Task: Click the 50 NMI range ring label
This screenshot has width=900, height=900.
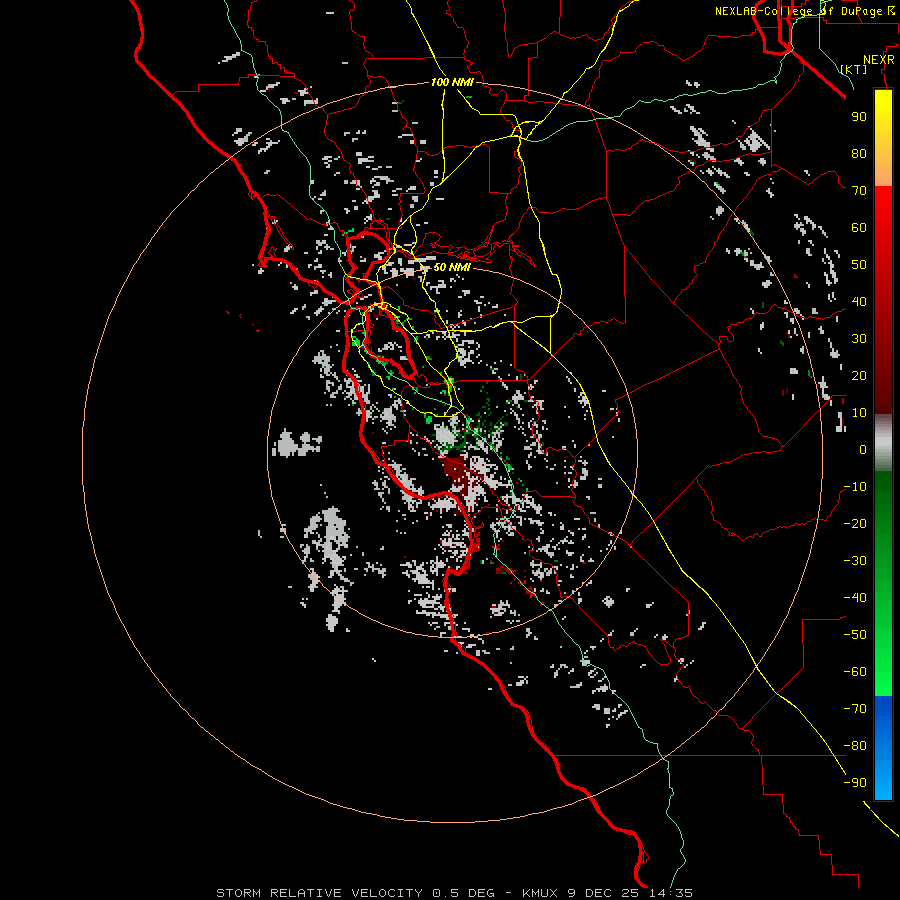Action: (x=452, y=267)
